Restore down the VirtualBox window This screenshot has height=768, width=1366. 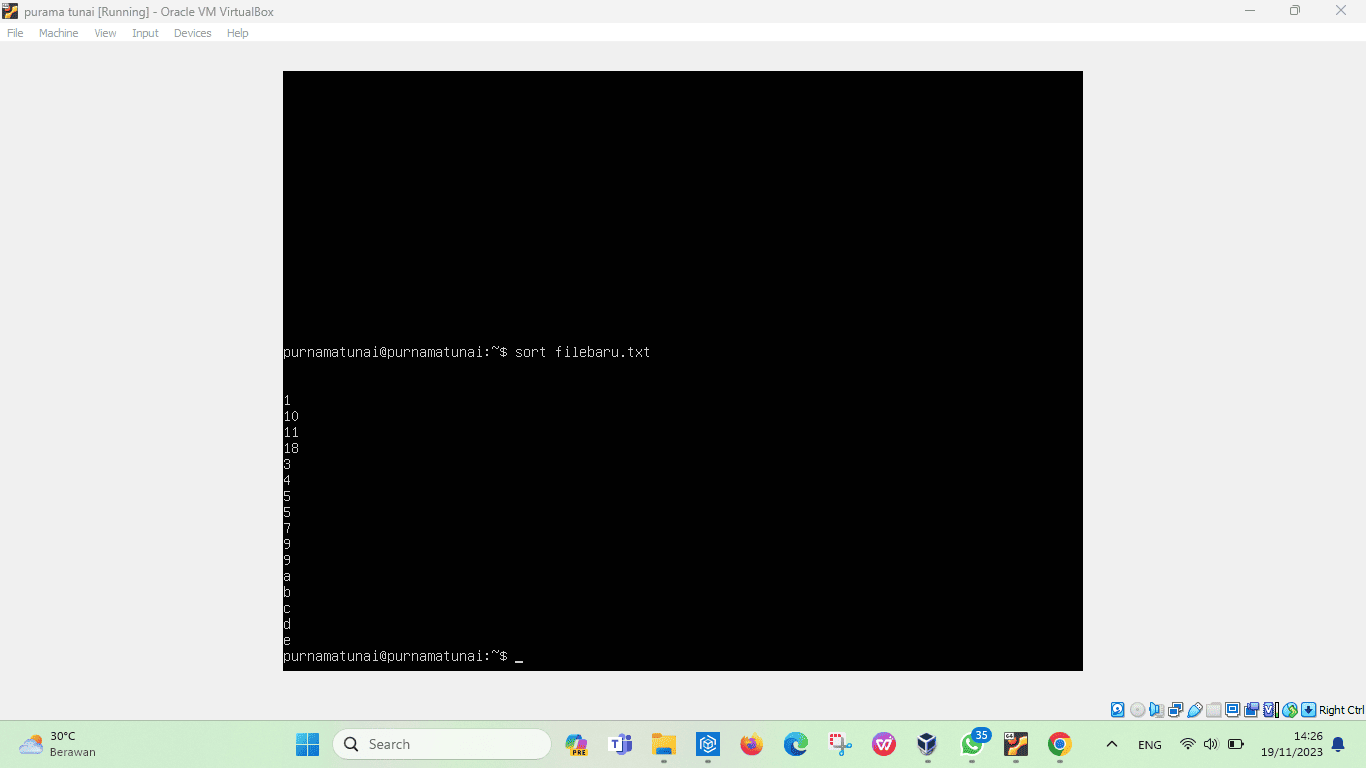pyautogui.click(x=1295, y=11)
